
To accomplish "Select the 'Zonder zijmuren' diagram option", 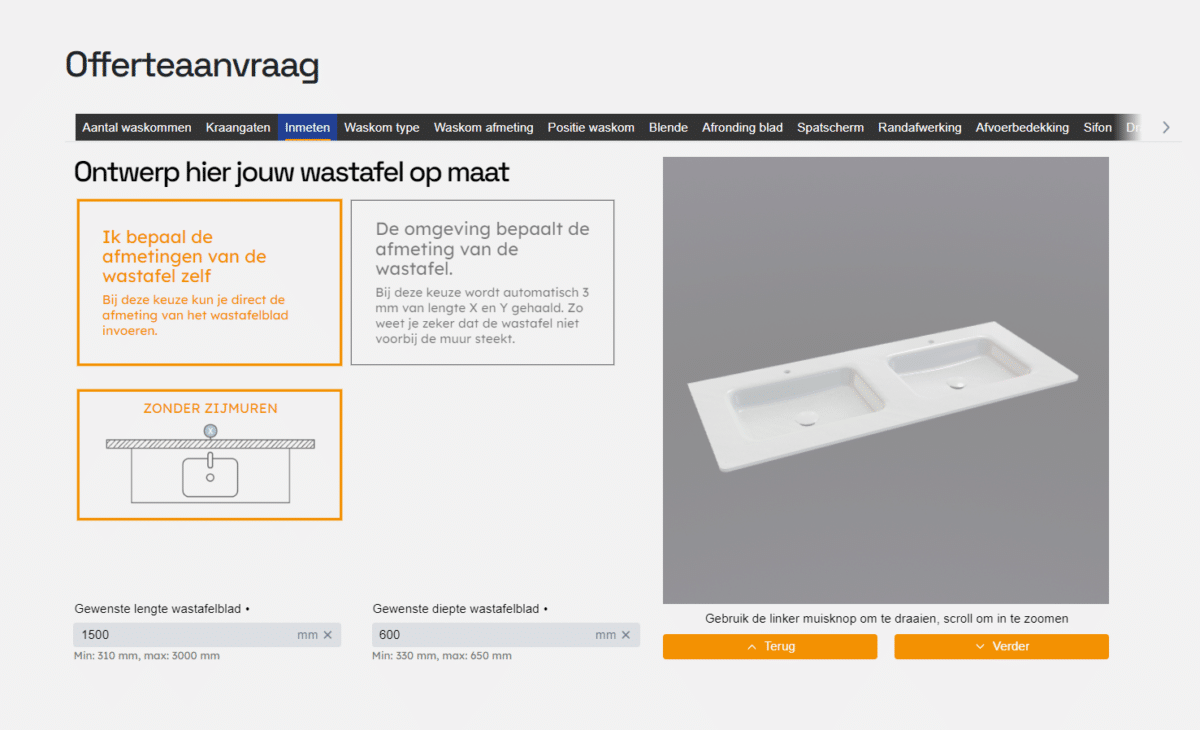I will pos(209,455).
